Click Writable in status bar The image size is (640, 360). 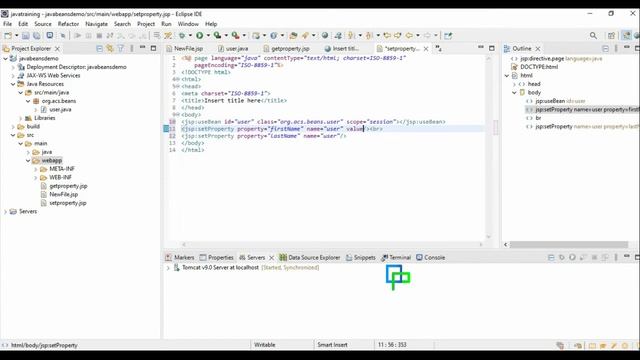click(x=264, y=345)
